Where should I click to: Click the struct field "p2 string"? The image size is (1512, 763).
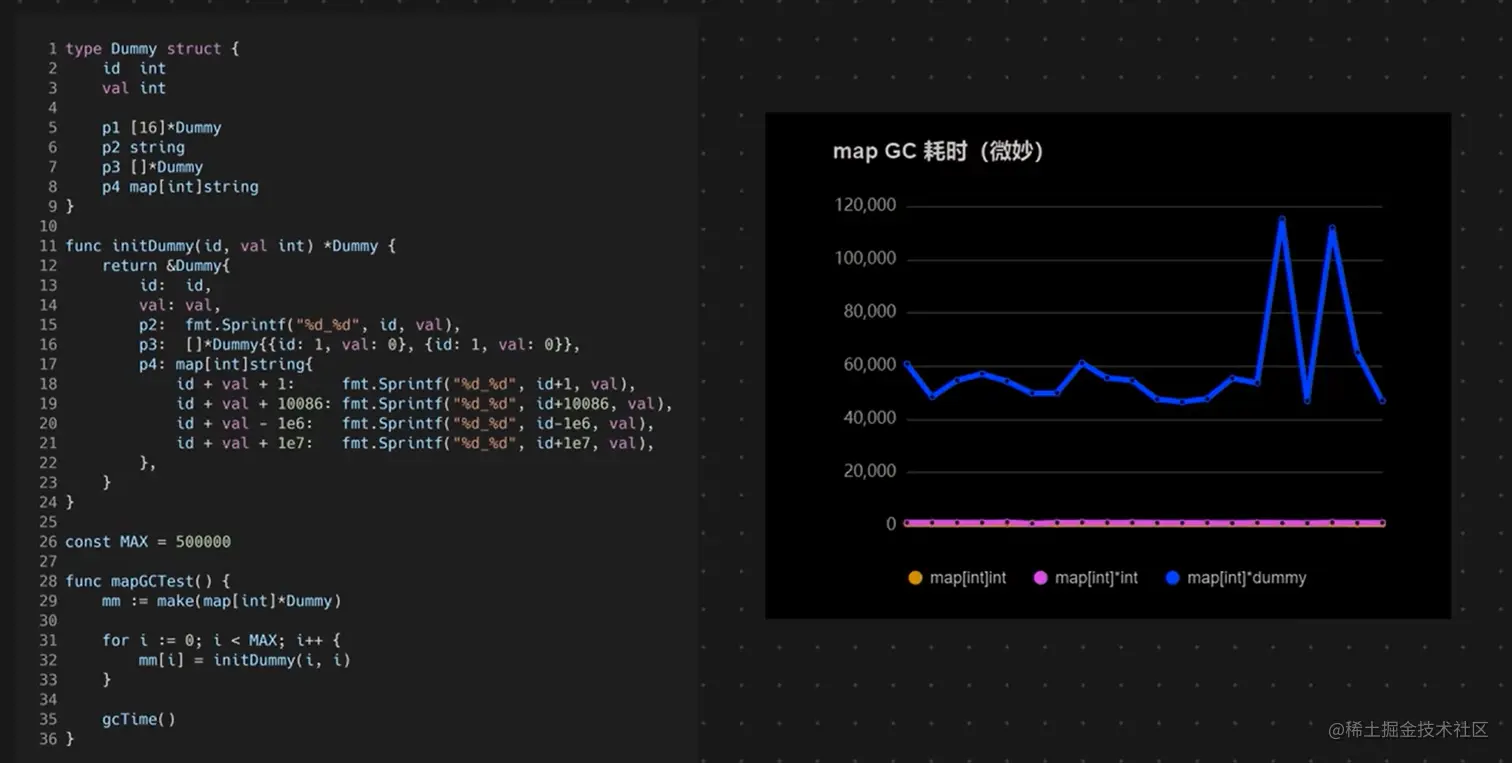143,147
